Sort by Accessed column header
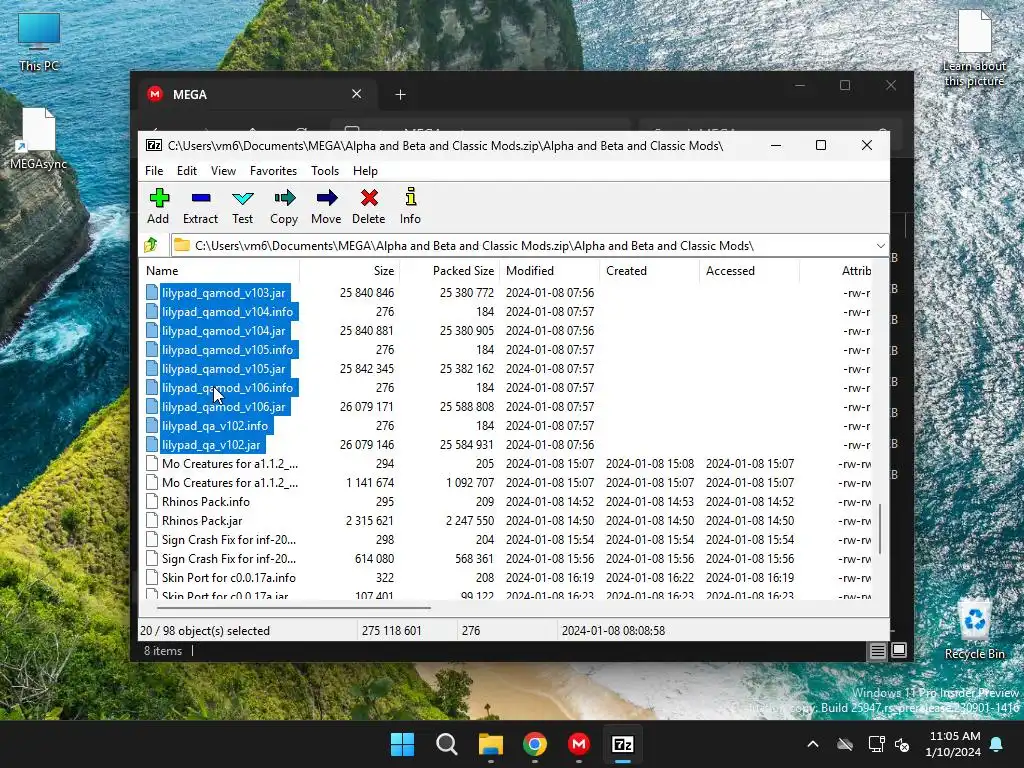Image resolution: width=1024 pixels, height=768 pixels. click(x=749, y=270)
